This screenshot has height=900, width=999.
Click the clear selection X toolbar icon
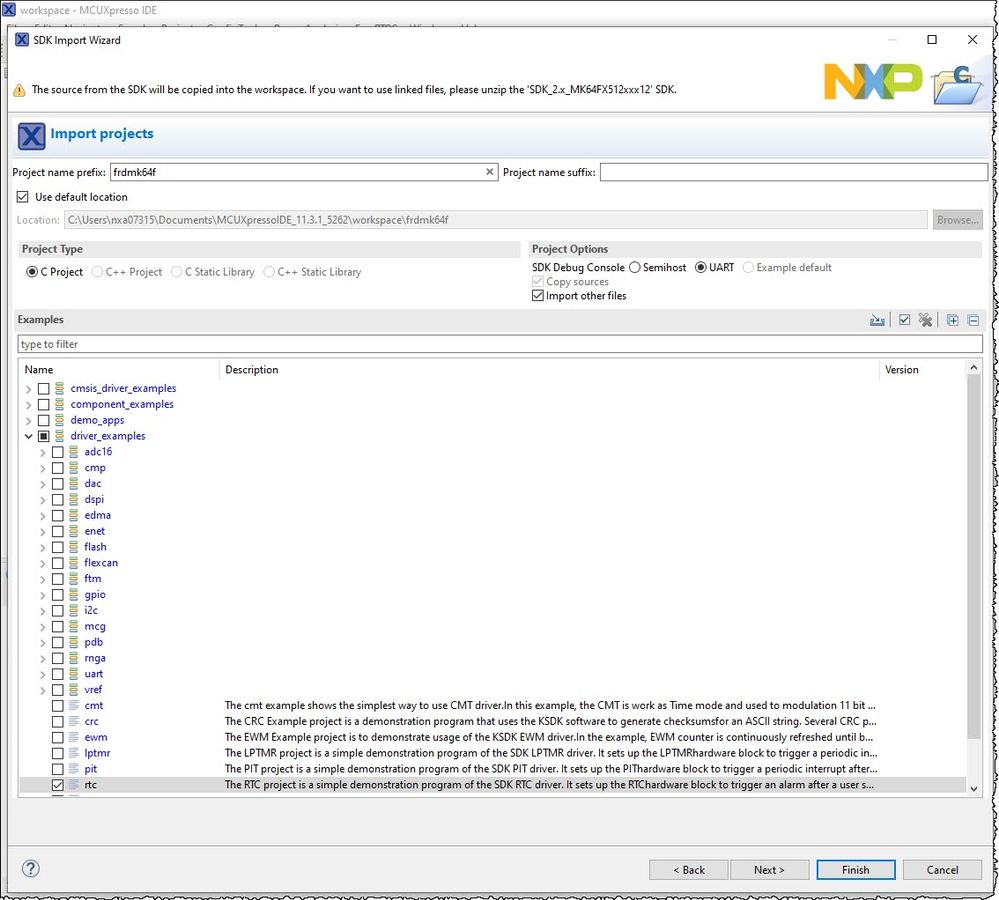(x=925, y=320)
